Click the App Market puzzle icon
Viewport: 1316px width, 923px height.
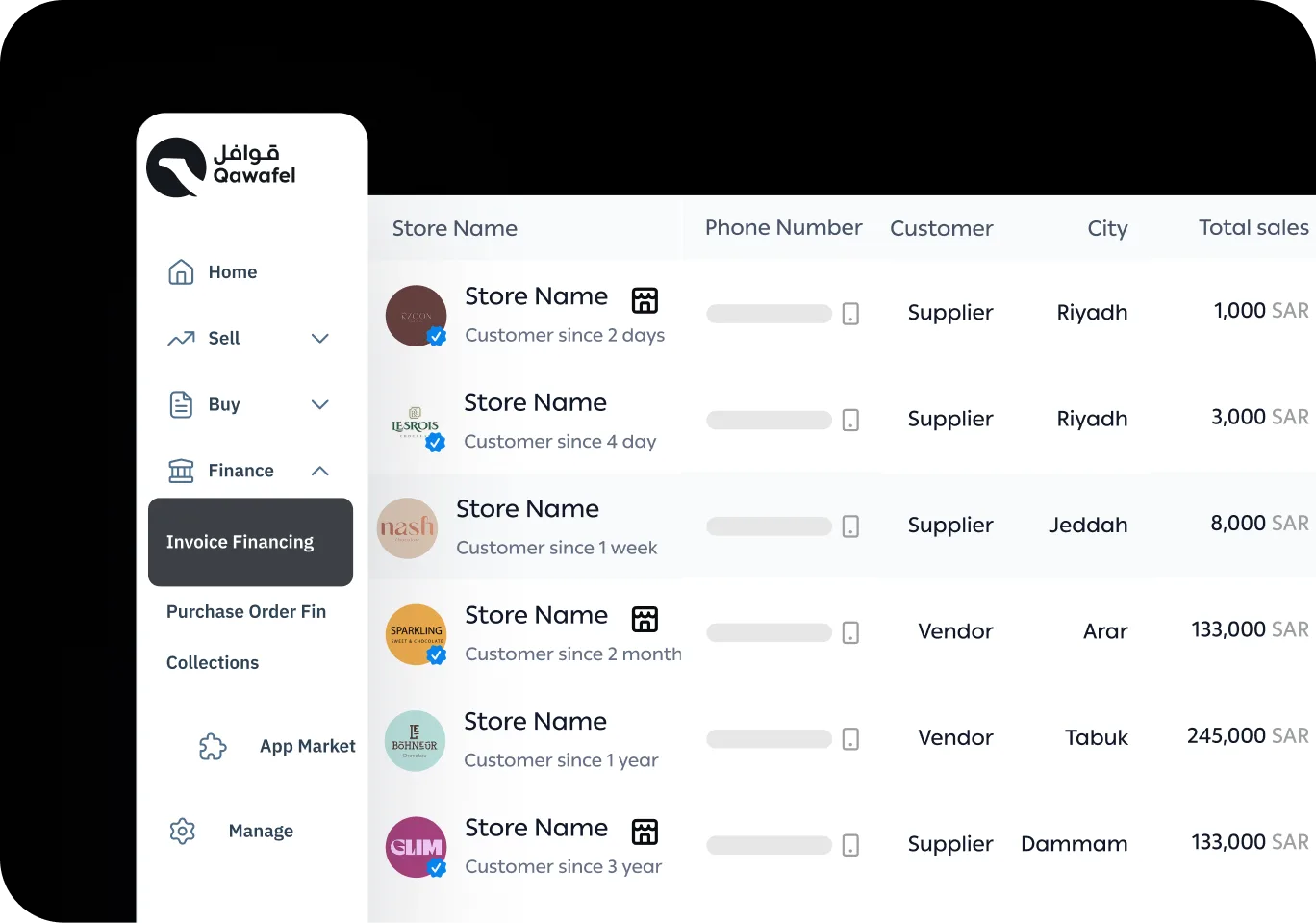[213, 747]
